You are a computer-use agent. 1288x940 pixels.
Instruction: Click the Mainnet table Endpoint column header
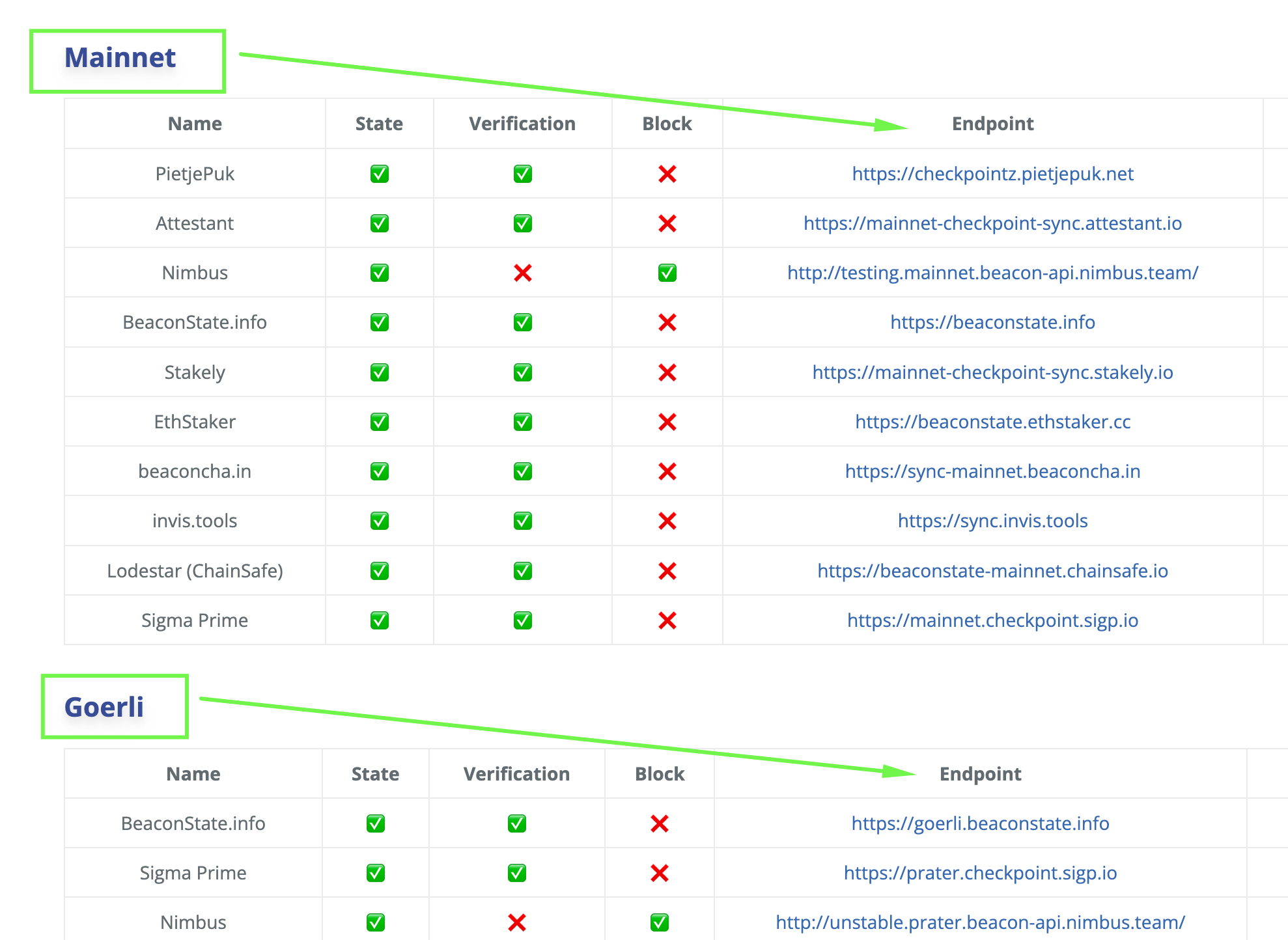click(x=992, y=124)
